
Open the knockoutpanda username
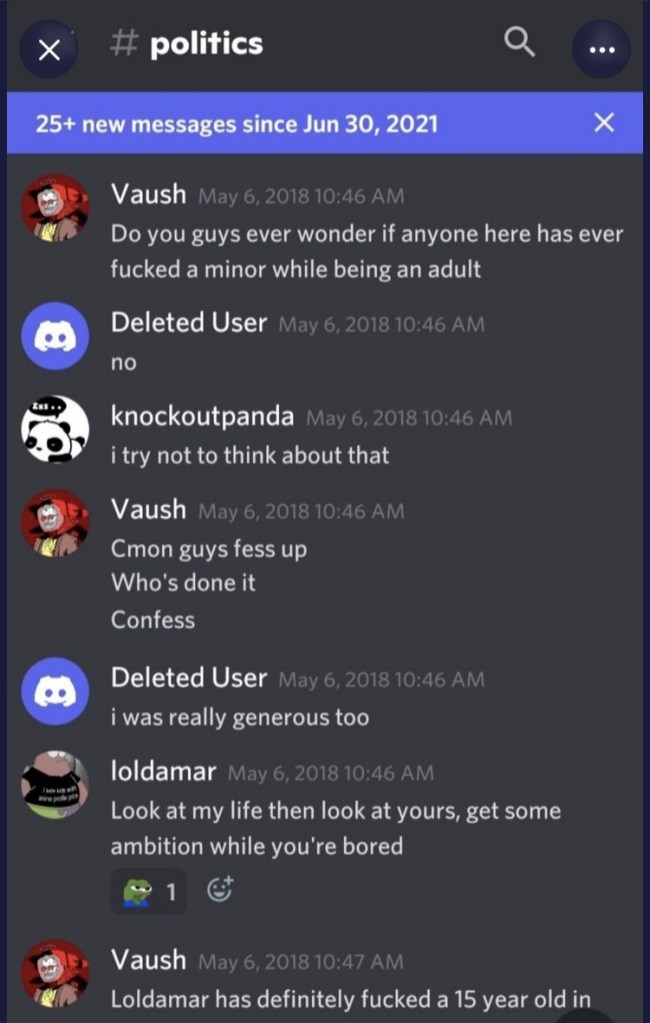[202, 416]
